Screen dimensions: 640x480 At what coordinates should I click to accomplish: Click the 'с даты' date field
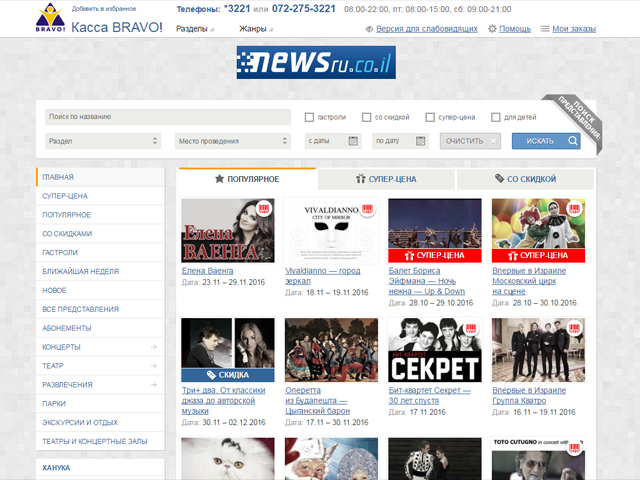tap(333, 141)
